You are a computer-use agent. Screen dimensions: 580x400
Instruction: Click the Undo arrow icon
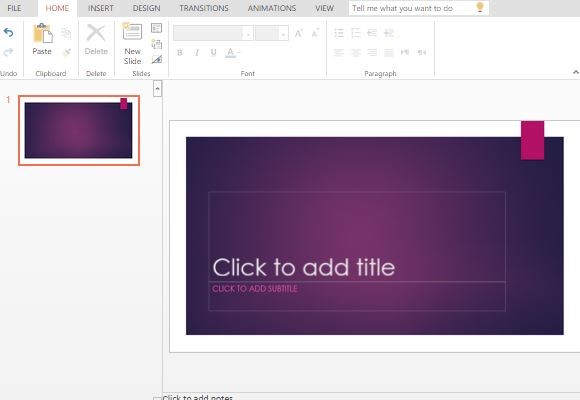pos(8,33)
